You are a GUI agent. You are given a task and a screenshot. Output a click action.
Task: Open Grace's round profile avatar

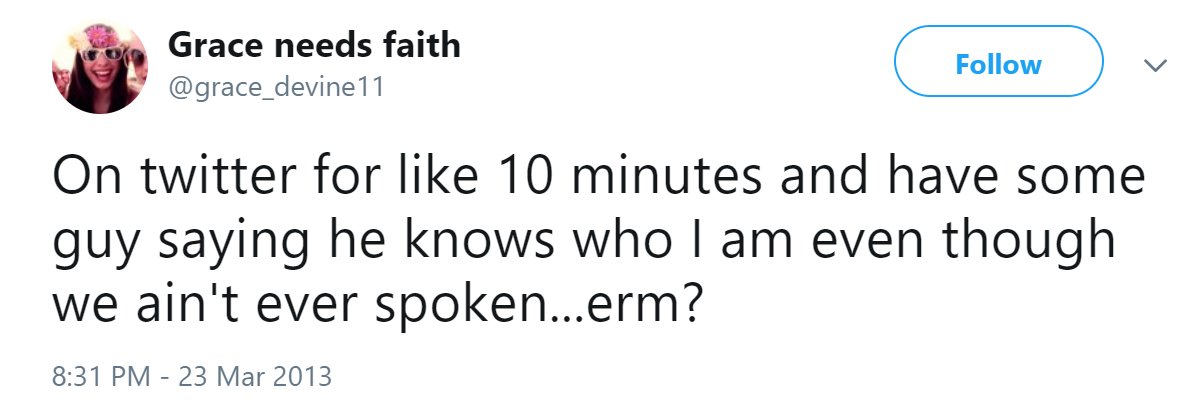[x=99, y=66]
